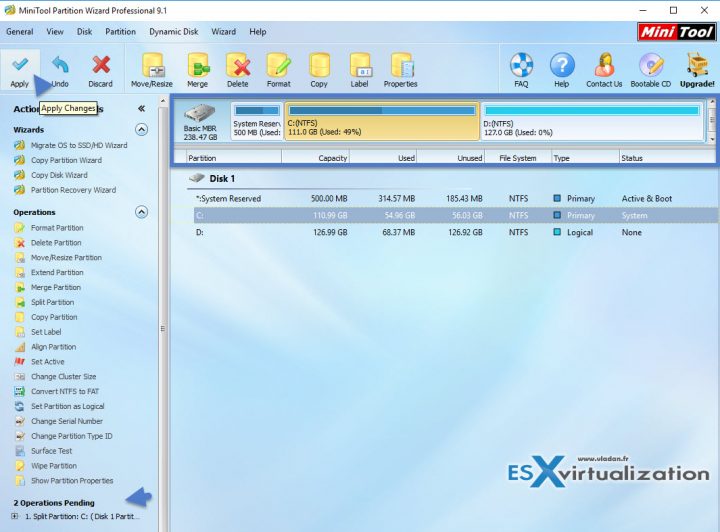This screenshot has width=720, height=532.
Task: Sort by Used column header
Action: coord(383,158)
